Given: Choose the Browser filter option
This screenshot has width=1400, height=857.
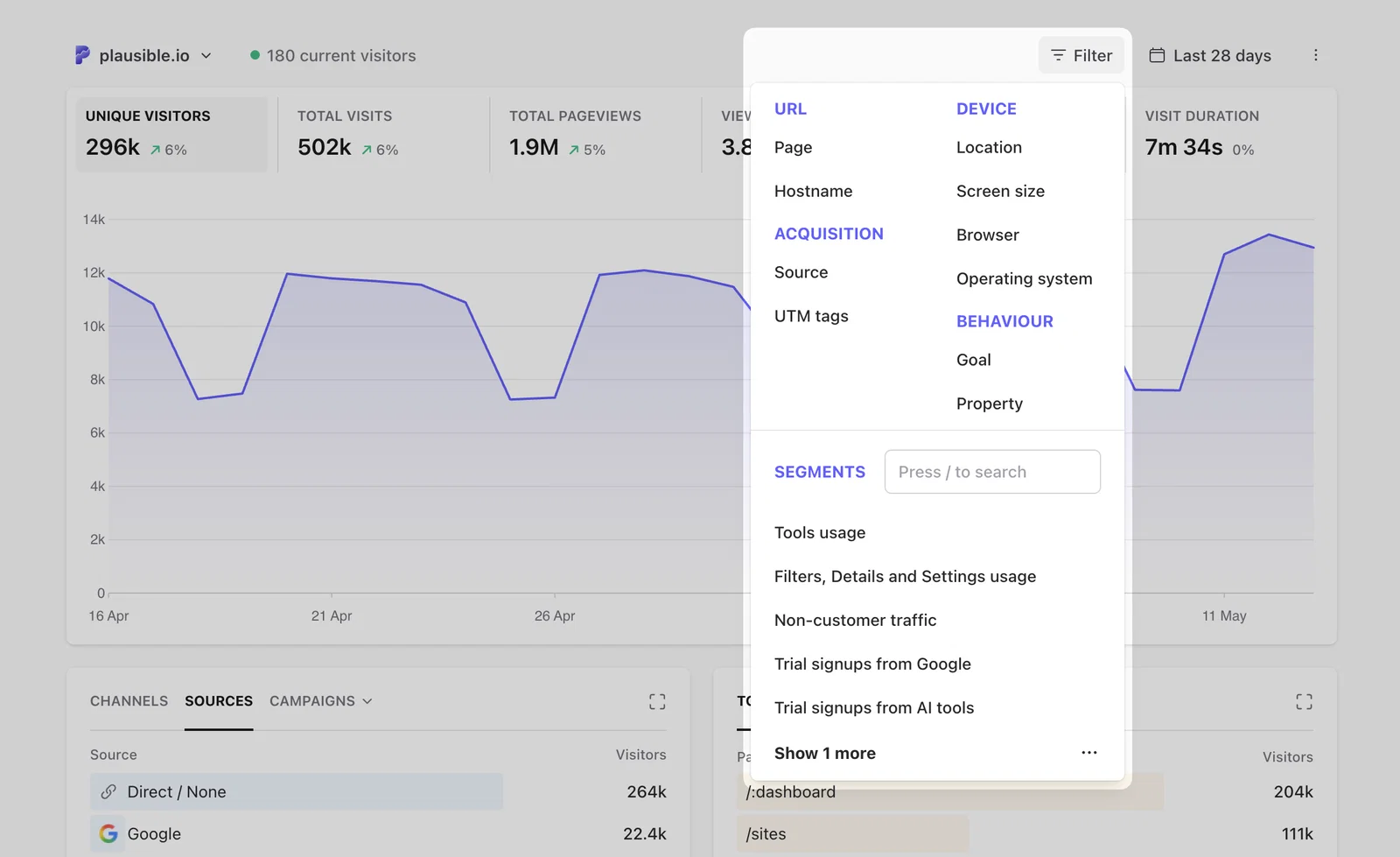Looking at the screenshot, I should point(988,235).
